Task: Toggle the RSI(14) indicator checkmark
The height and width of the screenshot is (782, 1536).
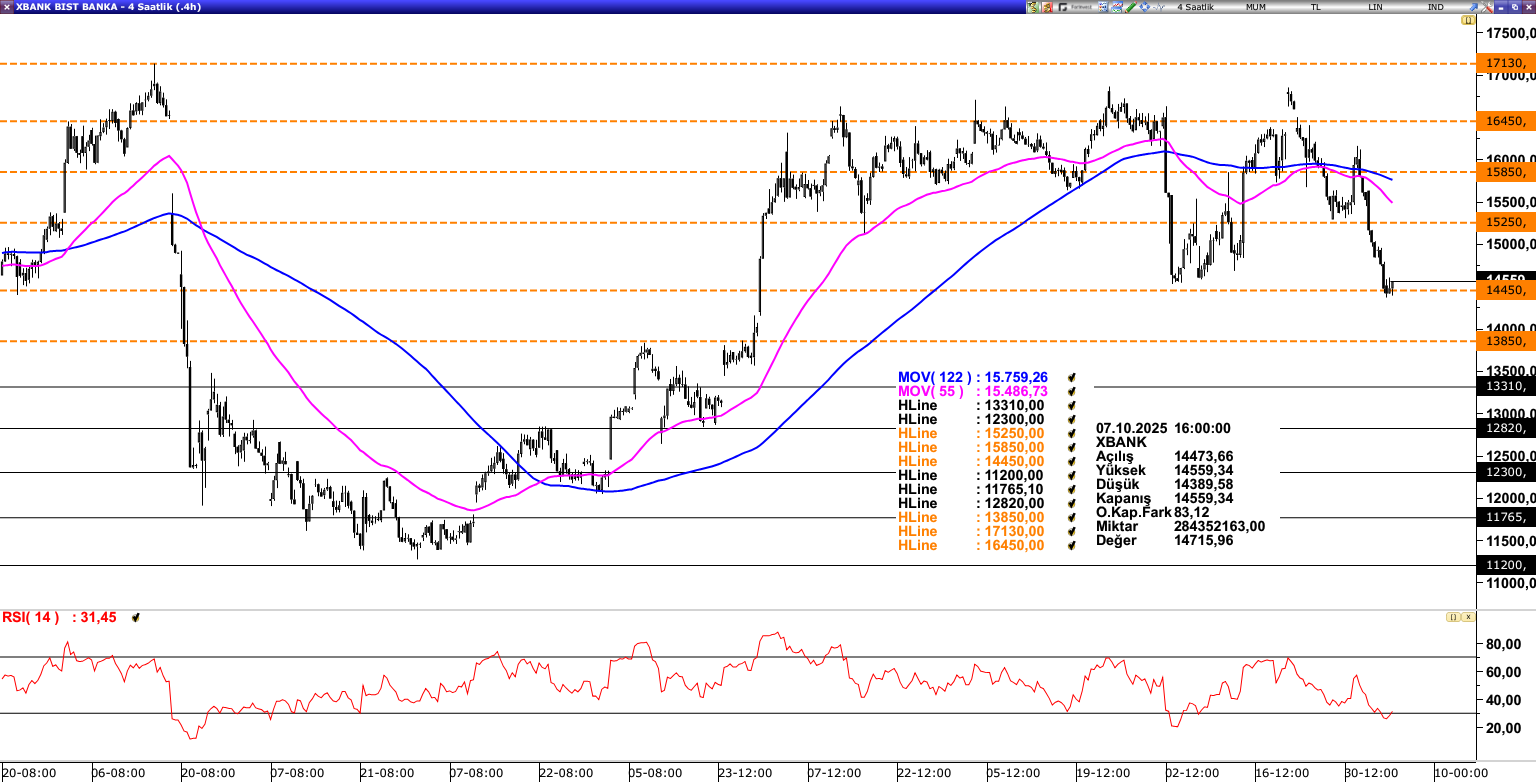Action: coord(135,618)
